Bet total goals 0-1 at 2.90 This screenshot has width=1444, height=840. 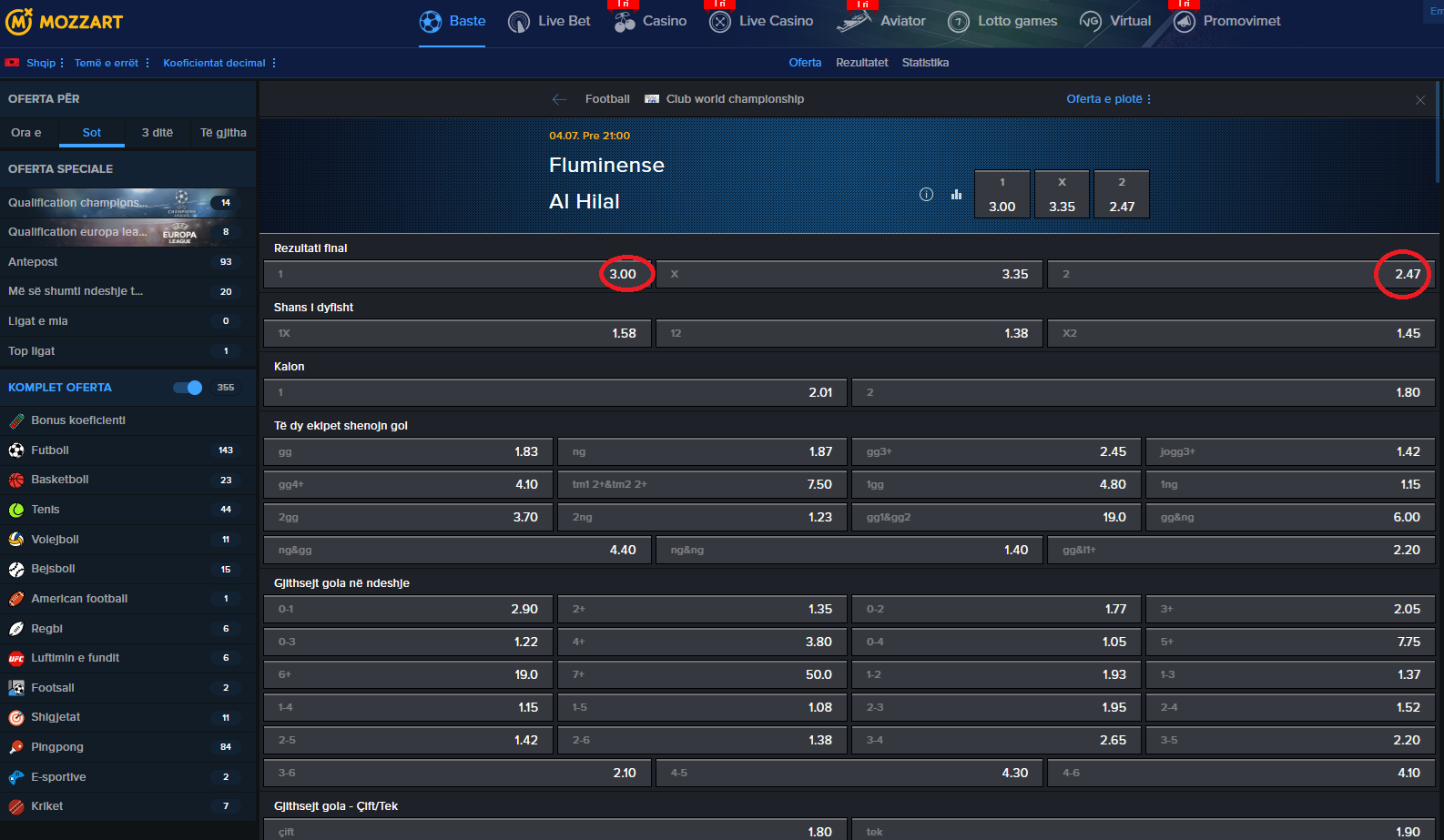point(408,609)
